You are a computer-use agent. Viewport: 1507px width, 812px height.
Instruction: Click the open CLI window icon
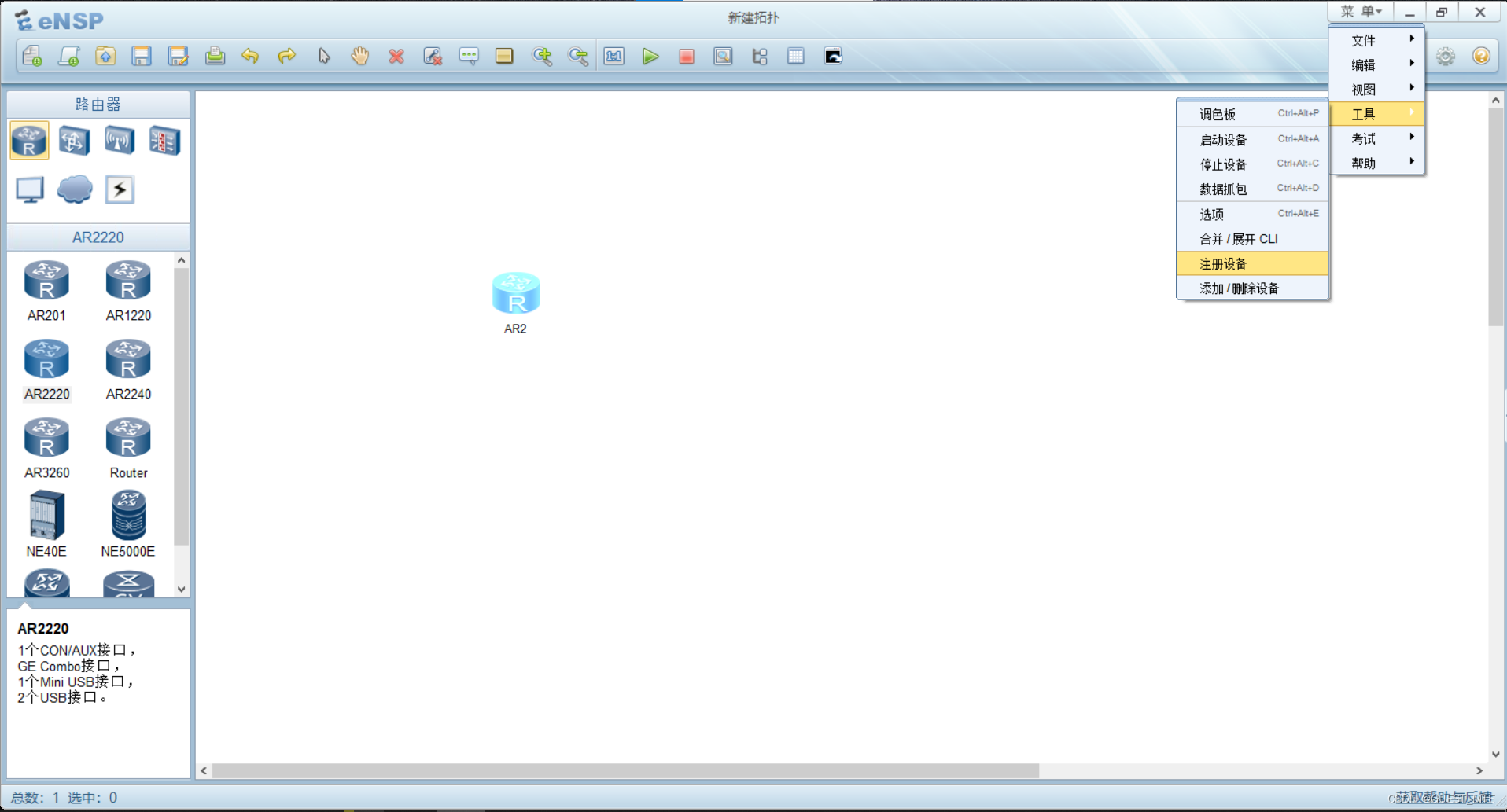tap(833, 56)
